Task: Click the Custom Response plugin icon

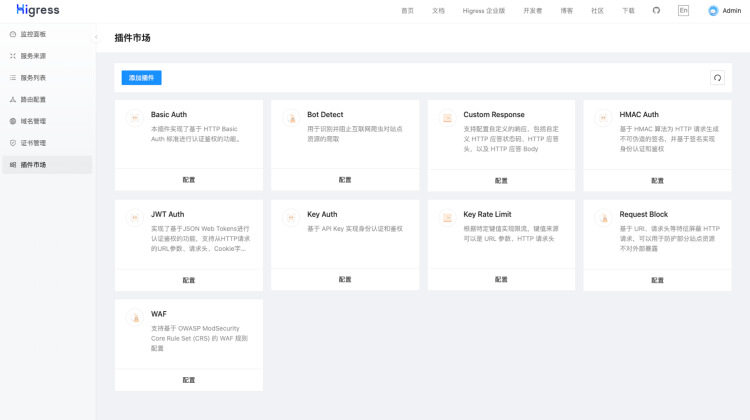Action: pos(447,118)
